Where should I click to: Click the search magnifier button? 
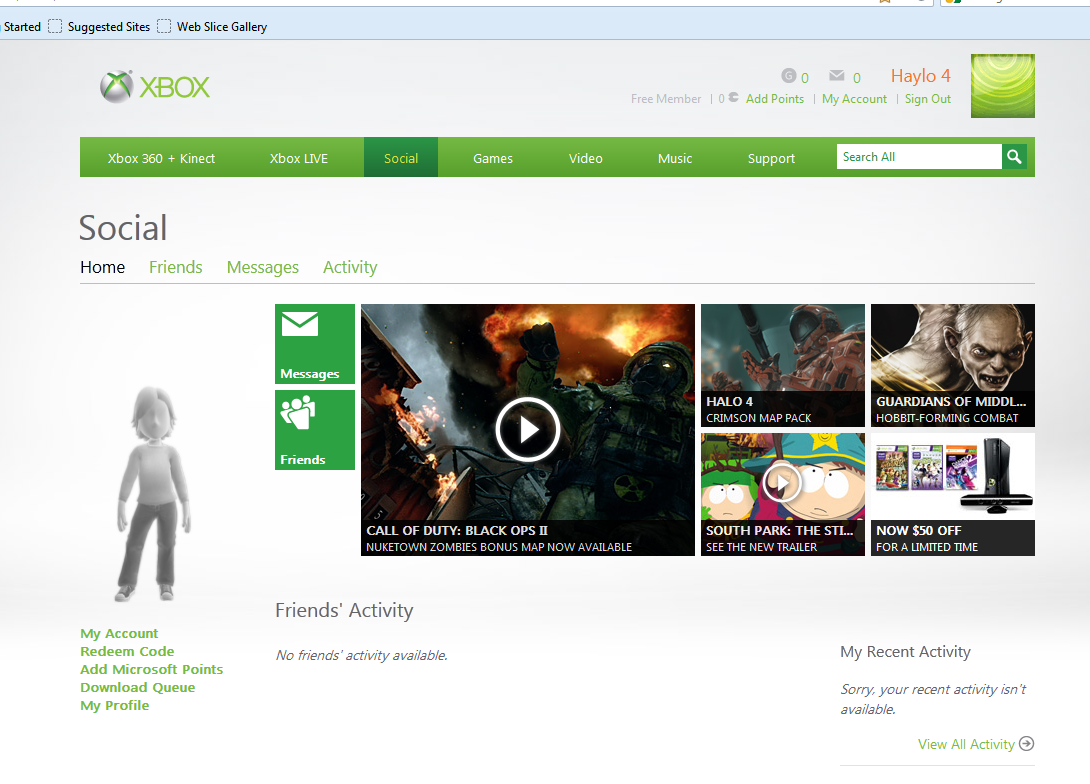(x=1014, y=157)
